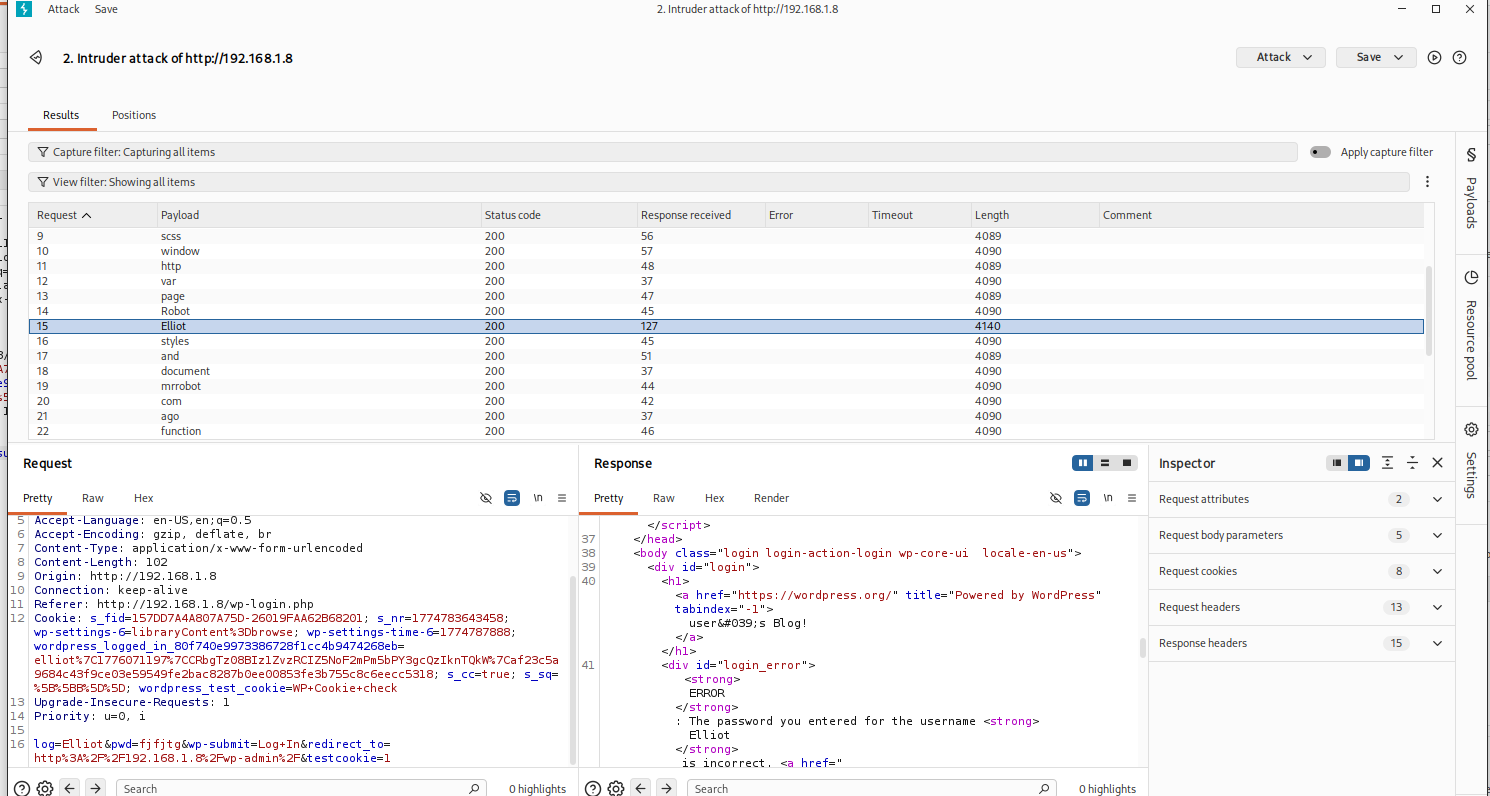Image resolution: width=1490 pixels, height=796 pixels.
Task: Select tabbed Request/Response layout
Action: coord(1128,463)
